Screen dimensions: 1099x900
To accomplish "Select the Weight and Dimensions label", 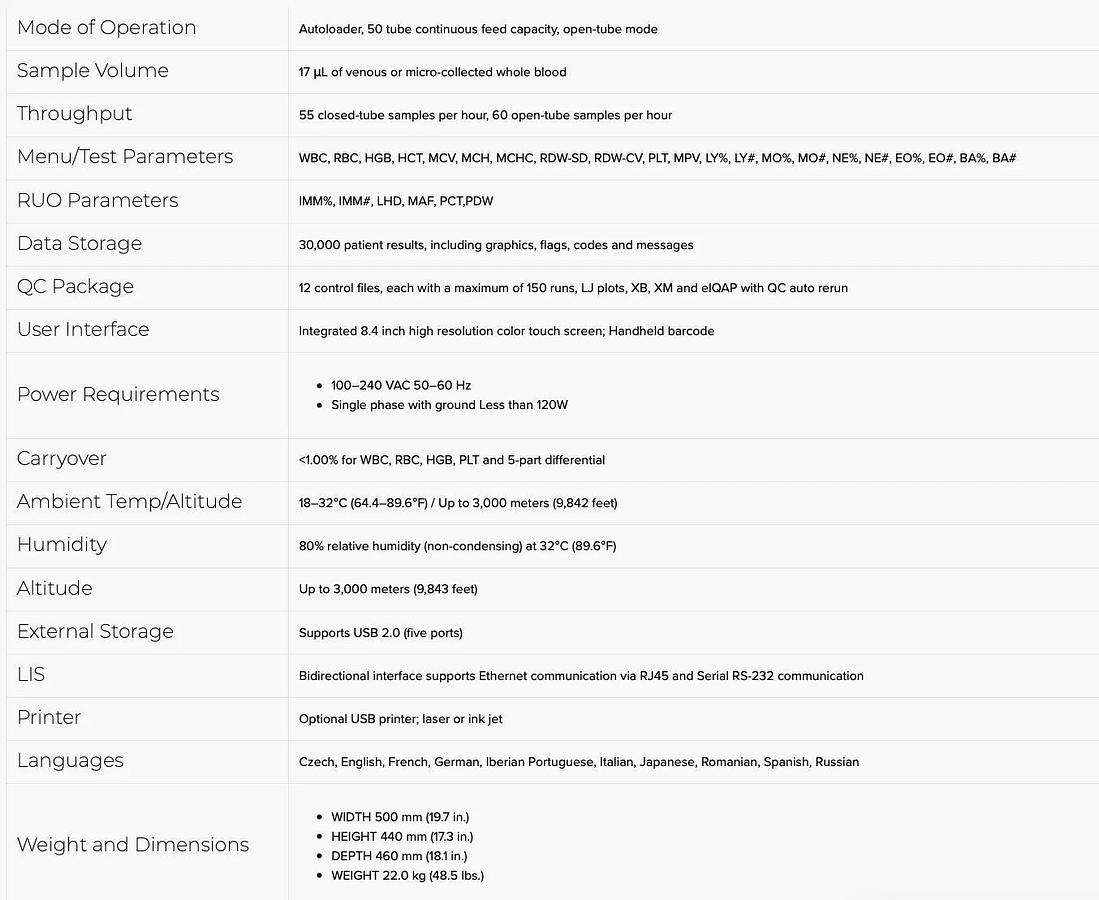I will point(133,845).
